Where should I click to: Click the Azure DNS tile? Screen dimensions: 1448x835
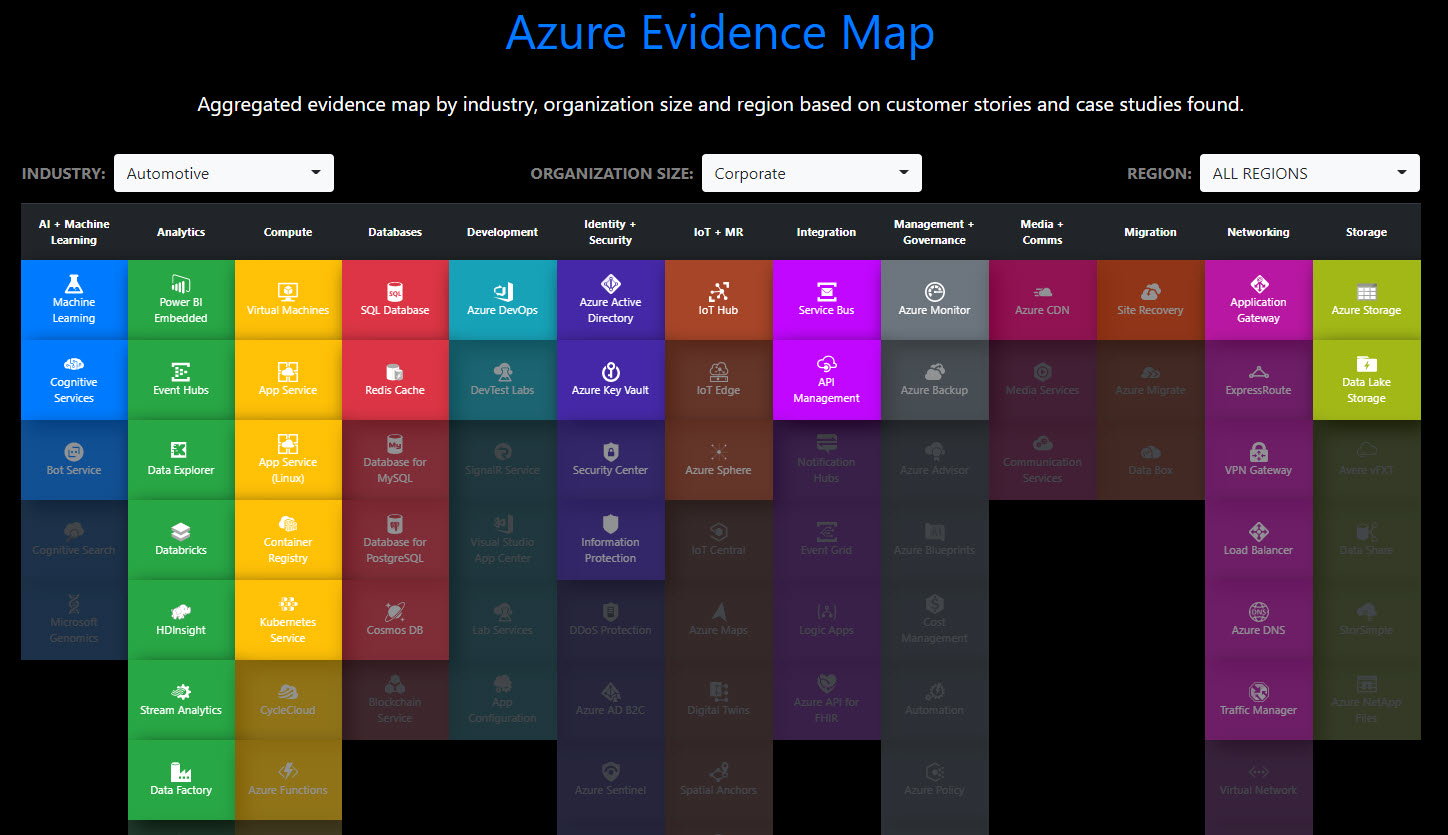click(1259, 620)
